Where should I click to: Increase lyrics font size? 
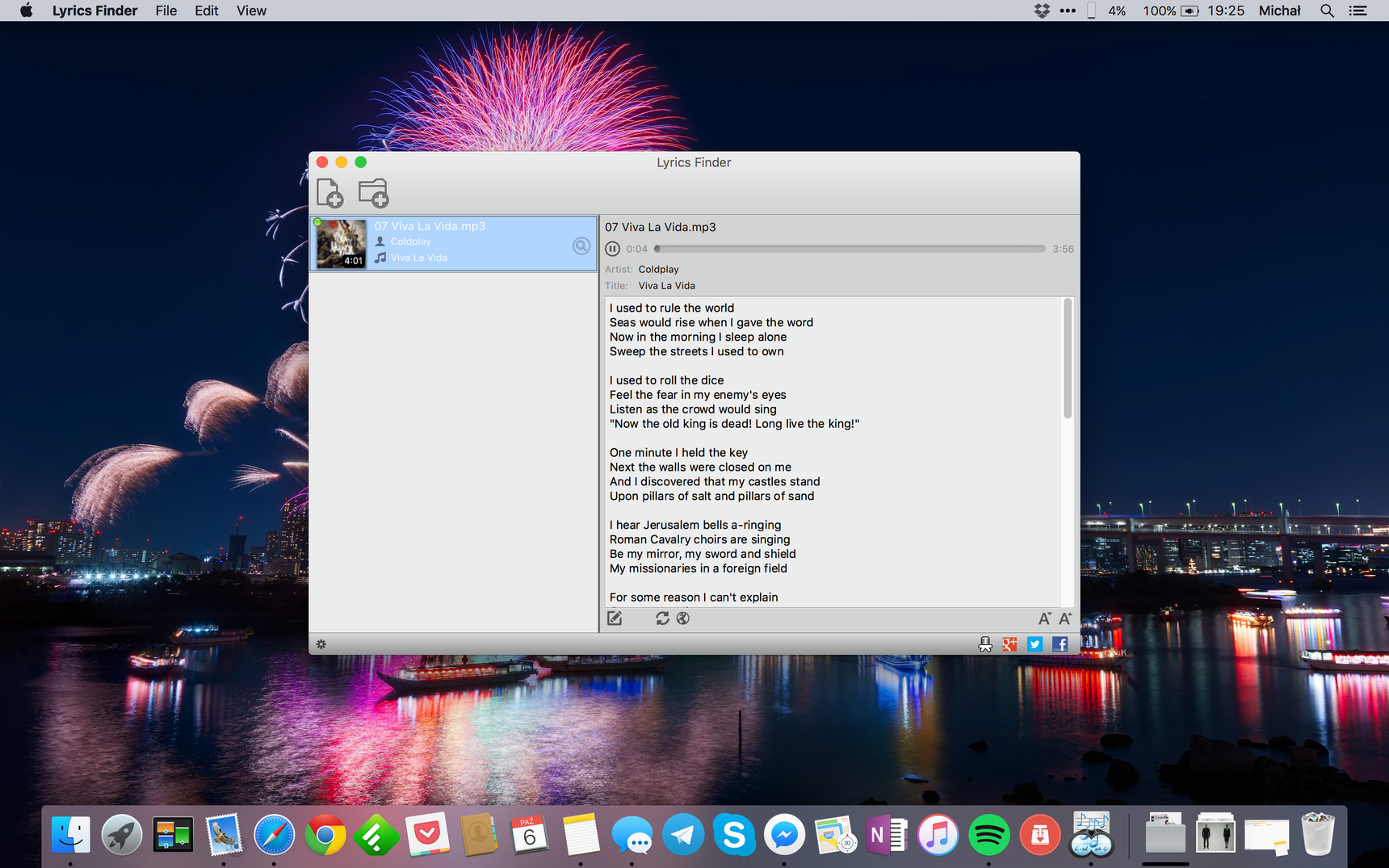[x=1065, y=619]
